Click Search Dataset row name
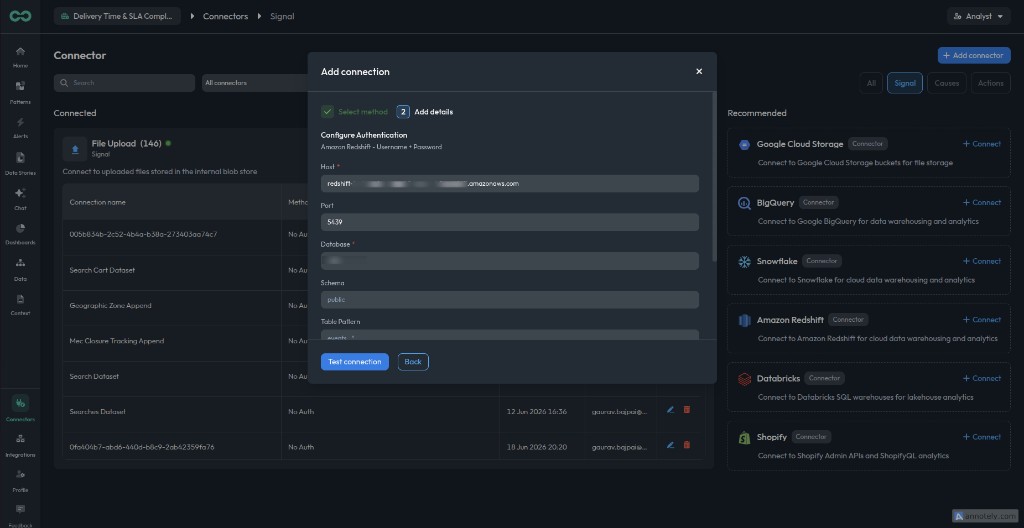Image resolution: width=1024 pixels, height=528 pixels. [x=94, y=376]
